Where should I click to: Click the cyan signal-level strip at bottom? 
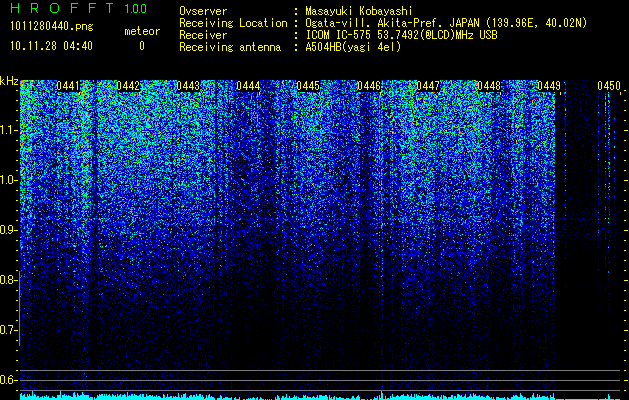(320, 396)
